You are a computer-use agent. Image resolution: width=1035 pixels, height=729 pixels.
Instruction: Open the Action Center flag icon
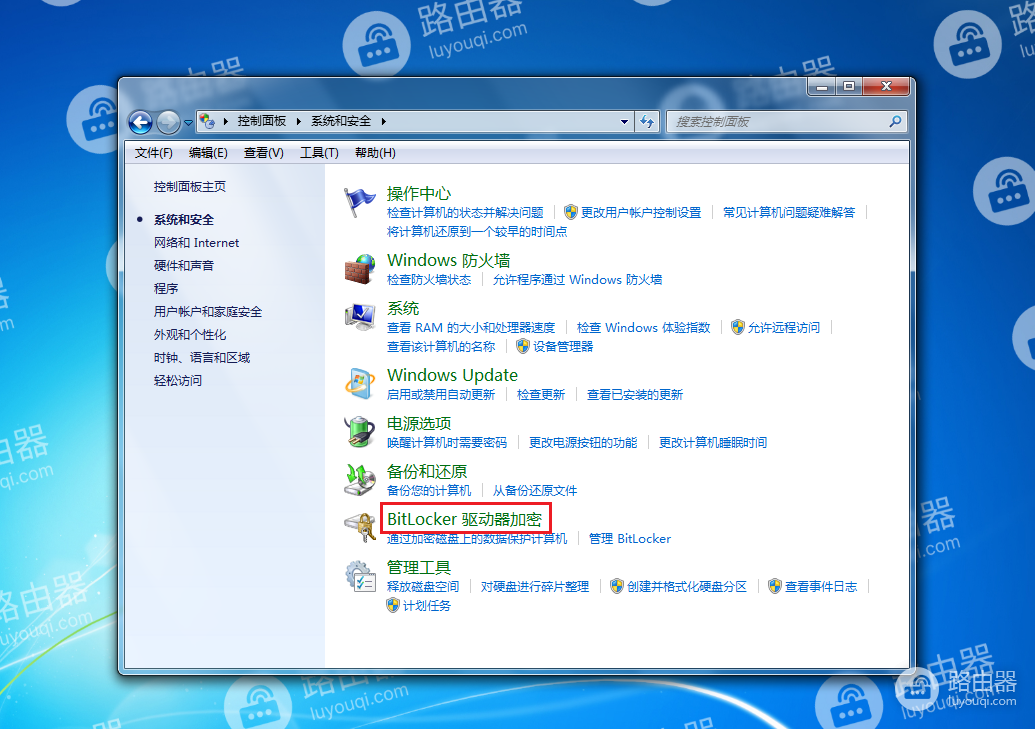tap(359, 203)
